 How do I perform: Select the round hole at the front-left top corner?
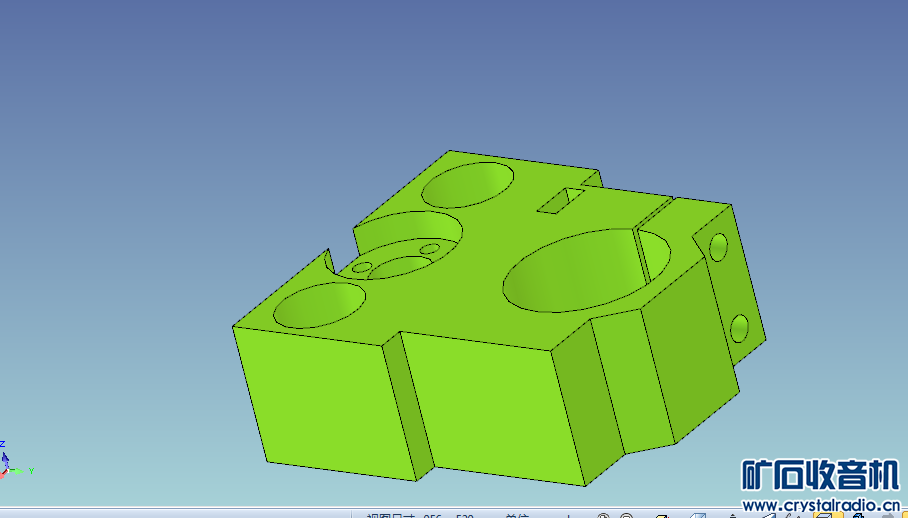pyautogui.click(x=319, y=305)
